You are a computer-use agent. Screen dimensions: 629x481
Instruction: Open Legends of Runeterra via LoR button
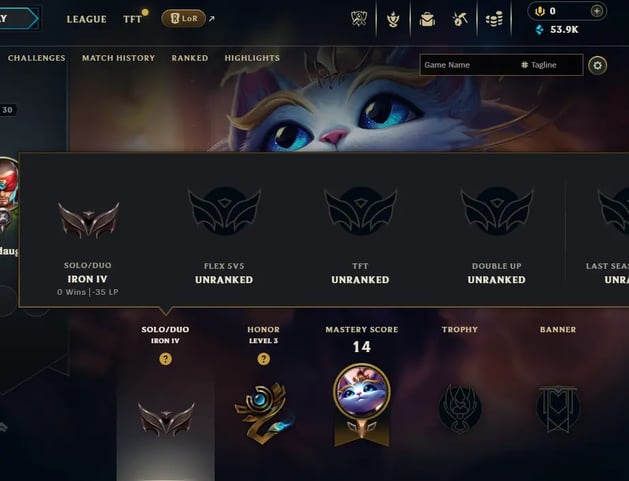[x=184, y=18]
